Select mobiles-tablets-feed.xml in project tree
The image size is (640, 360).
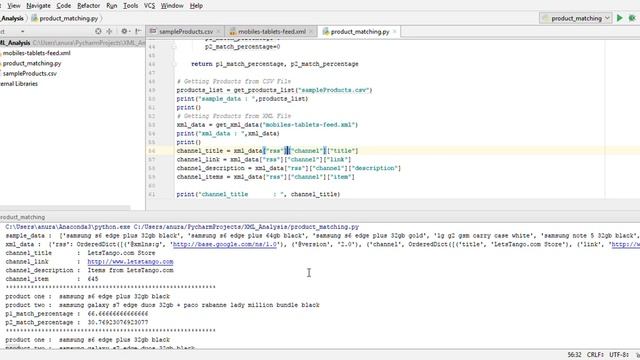tap(36, 53)
